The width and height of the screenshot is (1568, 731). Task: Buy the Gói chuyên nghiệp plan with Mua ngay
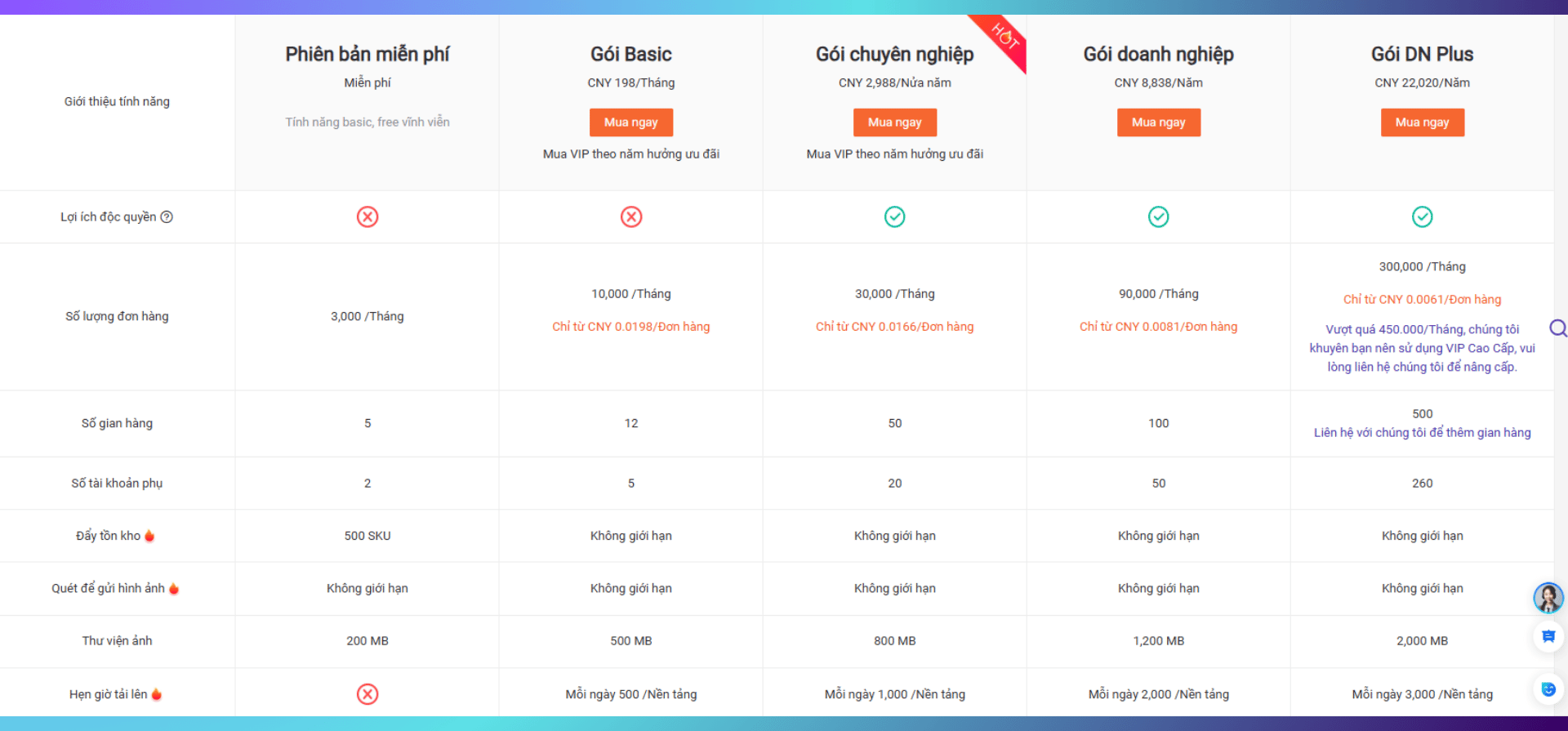(895, 123)
